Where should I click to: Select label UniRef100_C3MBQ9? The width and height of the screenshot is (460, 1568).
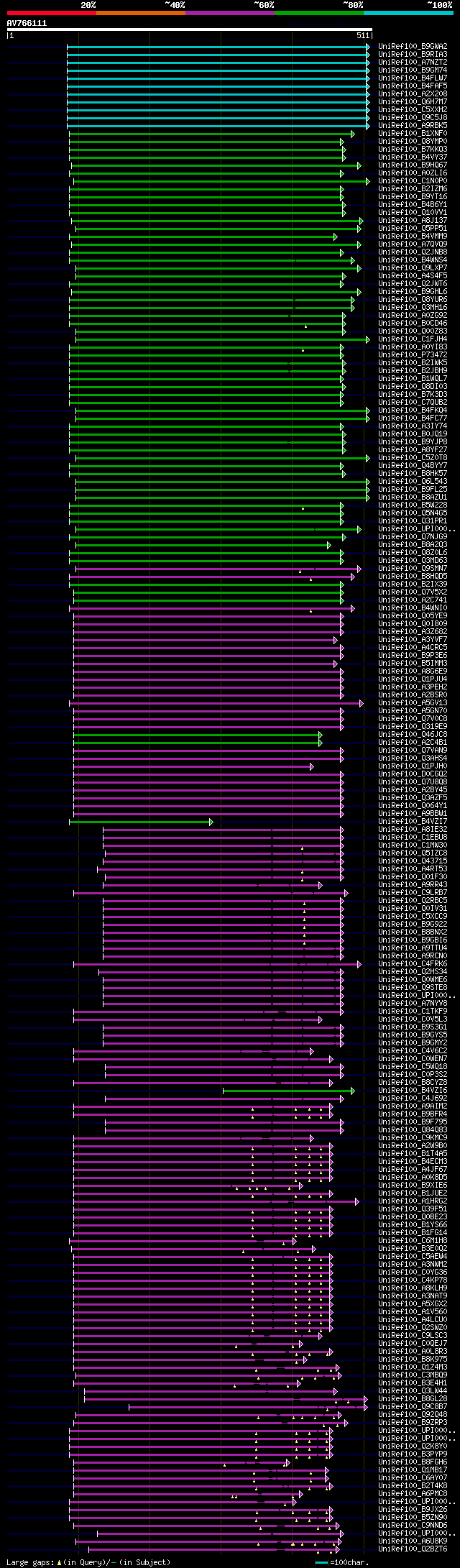(x=413, y=1375)
